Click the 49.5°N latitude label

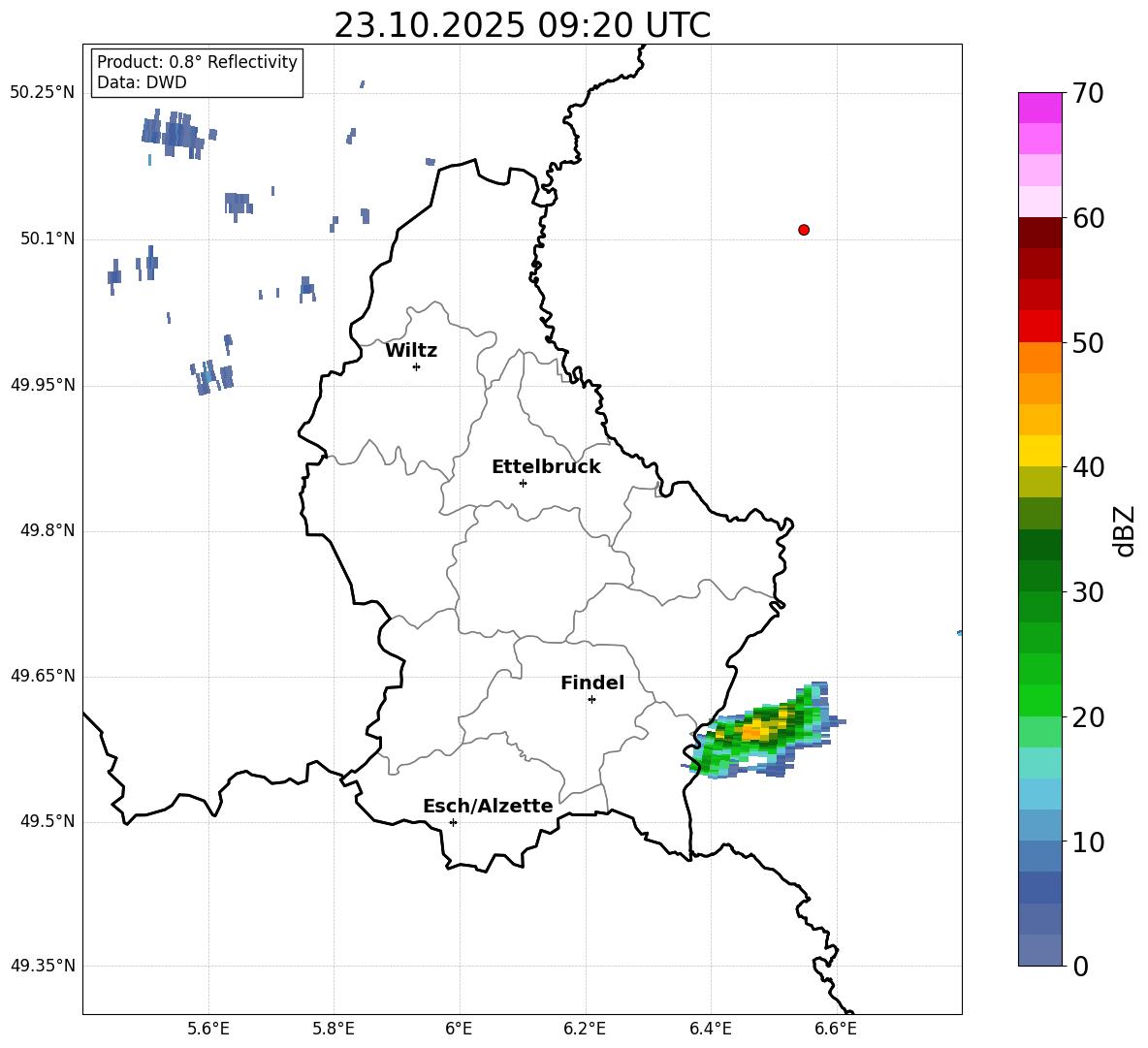tap(48, 821)
